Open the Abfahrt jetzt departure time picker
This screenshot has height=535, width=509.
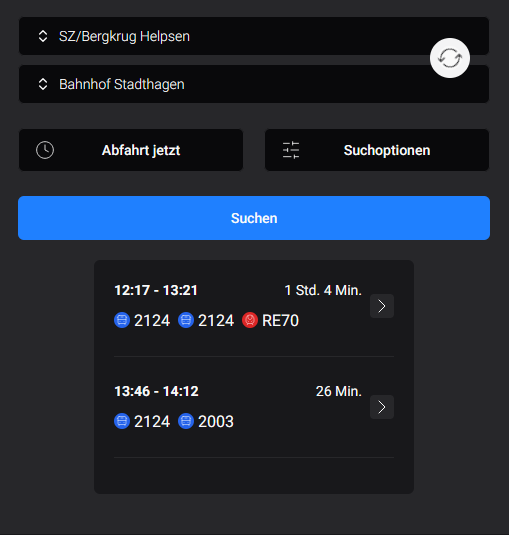tap(131, 150)
